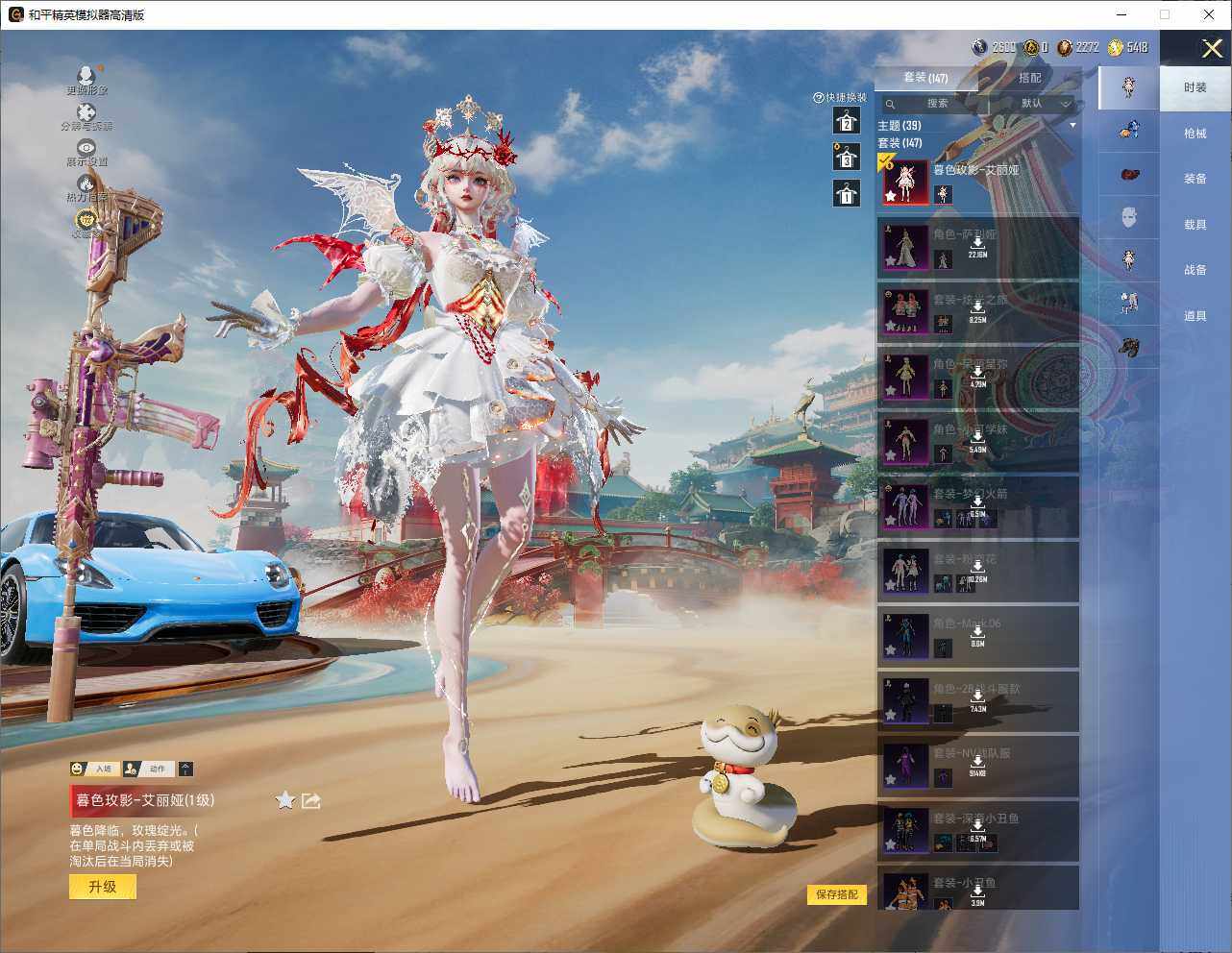Click the silver currency balance icon
Screen dimensions: 1232x953
tap(979, 47)
